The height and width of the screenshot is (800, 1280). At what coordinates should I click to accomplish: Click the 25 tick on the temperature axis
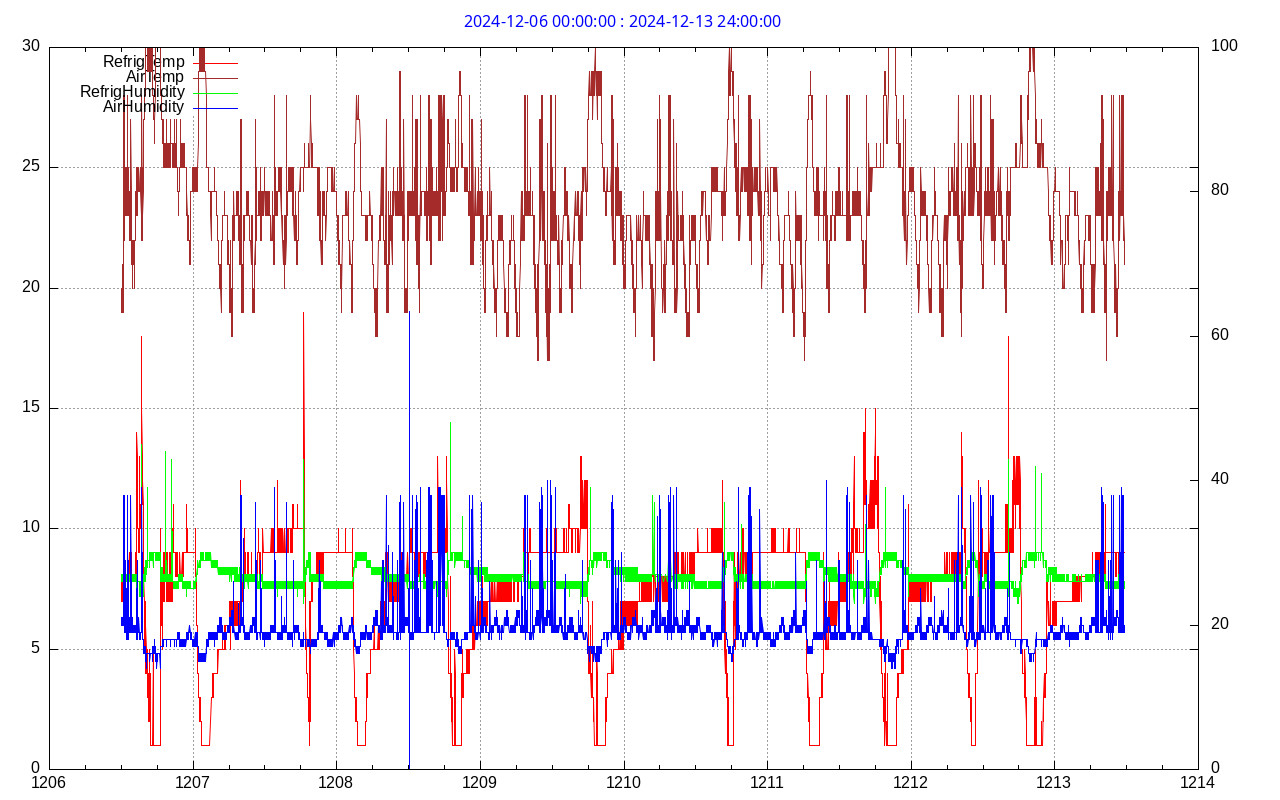click(31, 166)
